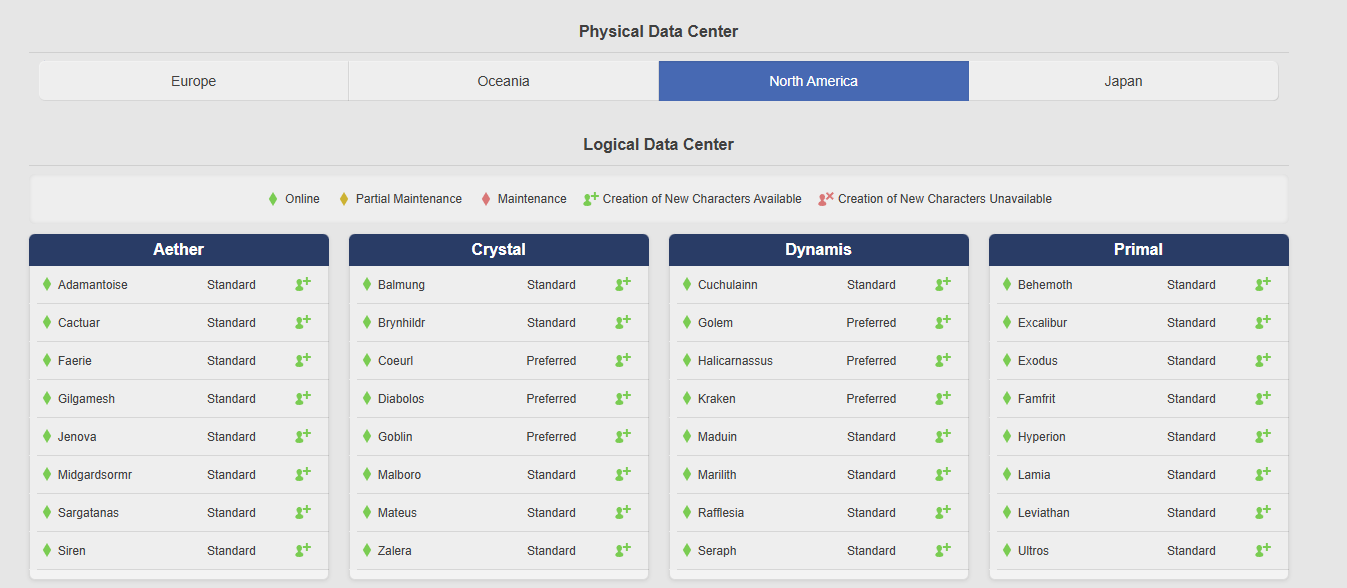Click the Standard label for Adamantoise
Screen dimensions: 1347x588
[x=231, y=285]
